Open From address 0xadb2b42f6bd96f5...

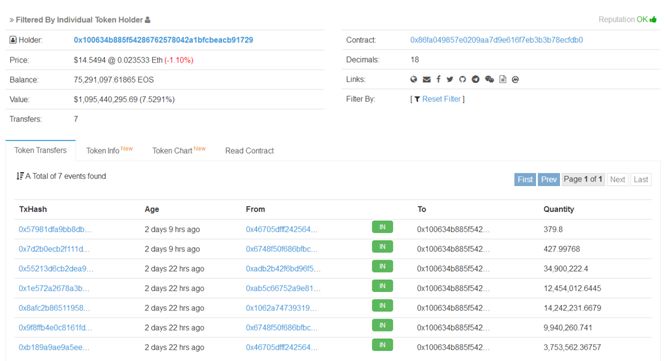pos(283,269)
